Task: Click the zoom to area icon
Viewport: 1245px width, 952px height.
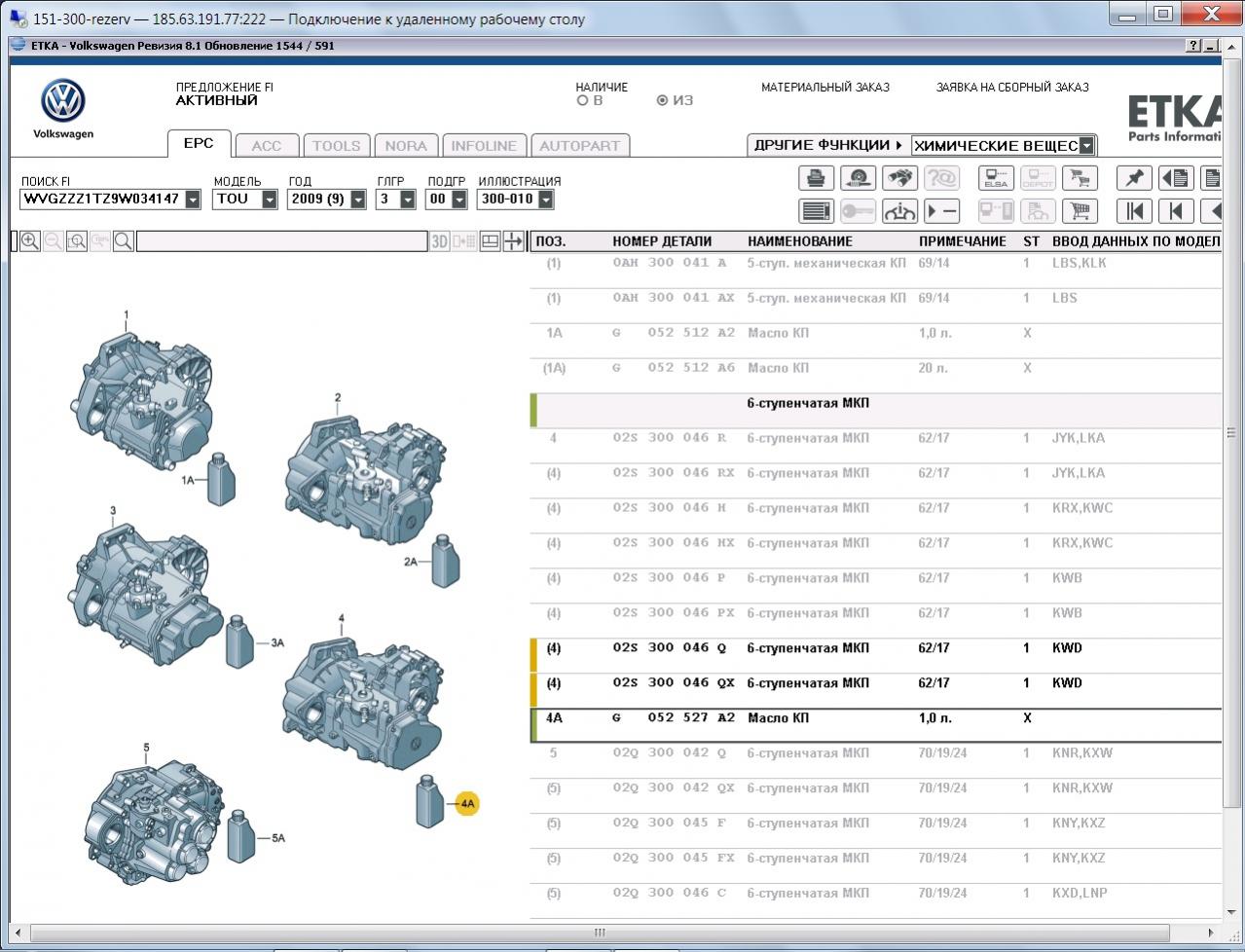Action: click(77, 241)
